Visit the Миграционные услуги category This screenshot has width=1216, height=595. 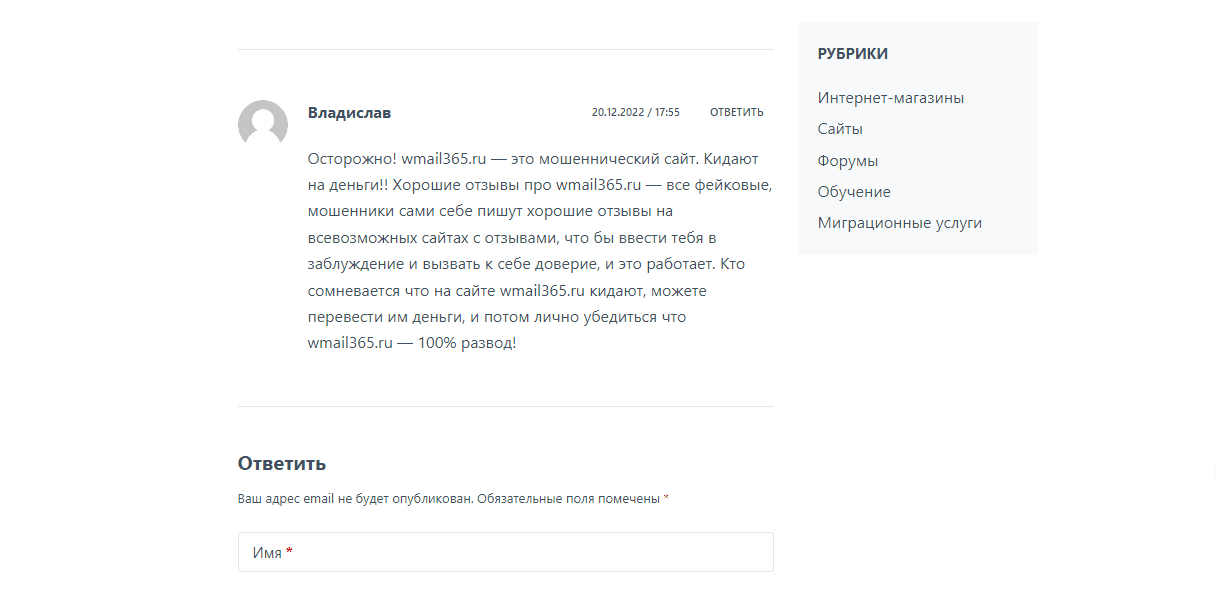pos(899,223)
